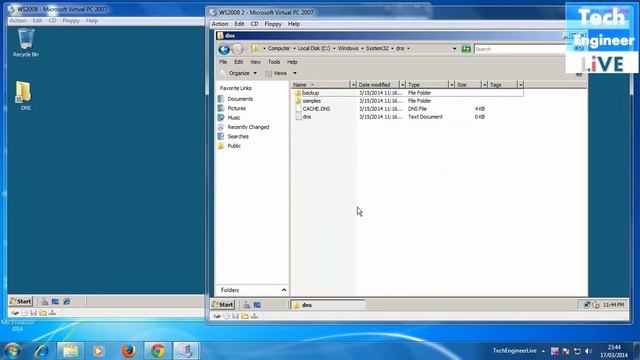This screenshot has width=640, height=360.
Task: Click the Start button in WS2008 2 guest
Action: point(223,304)
